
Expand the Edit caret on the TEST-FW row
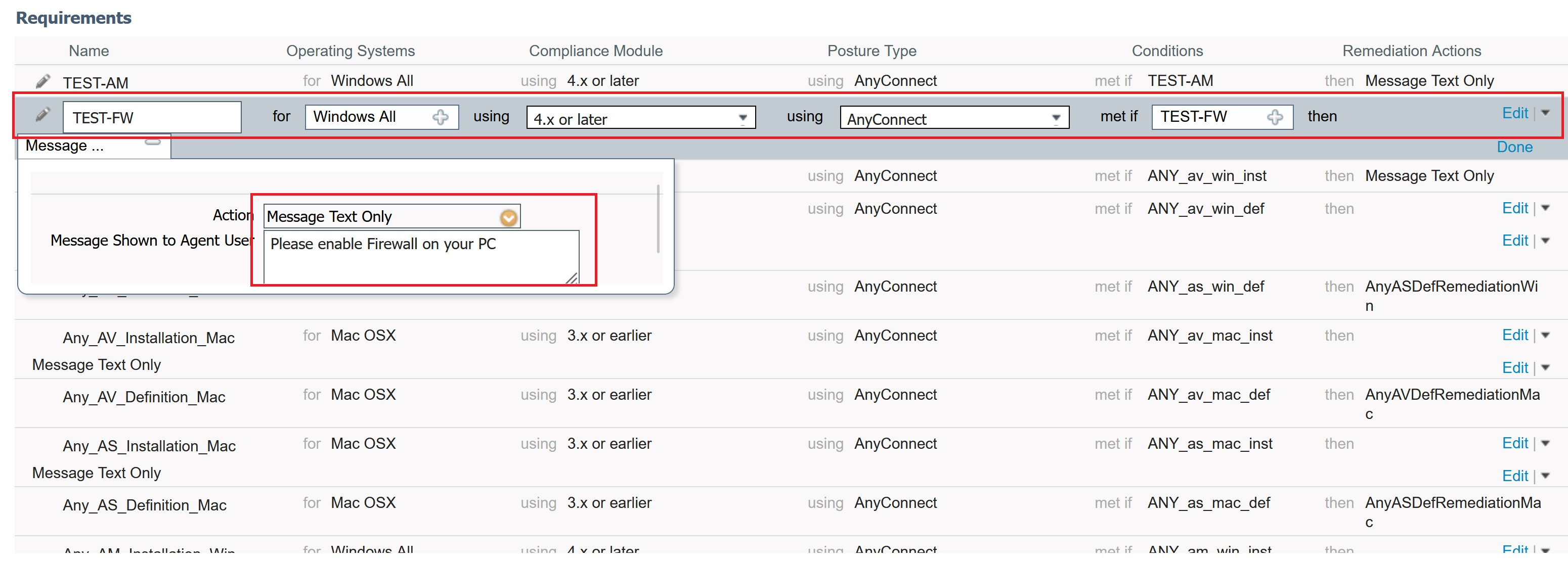click(1546, 113)
